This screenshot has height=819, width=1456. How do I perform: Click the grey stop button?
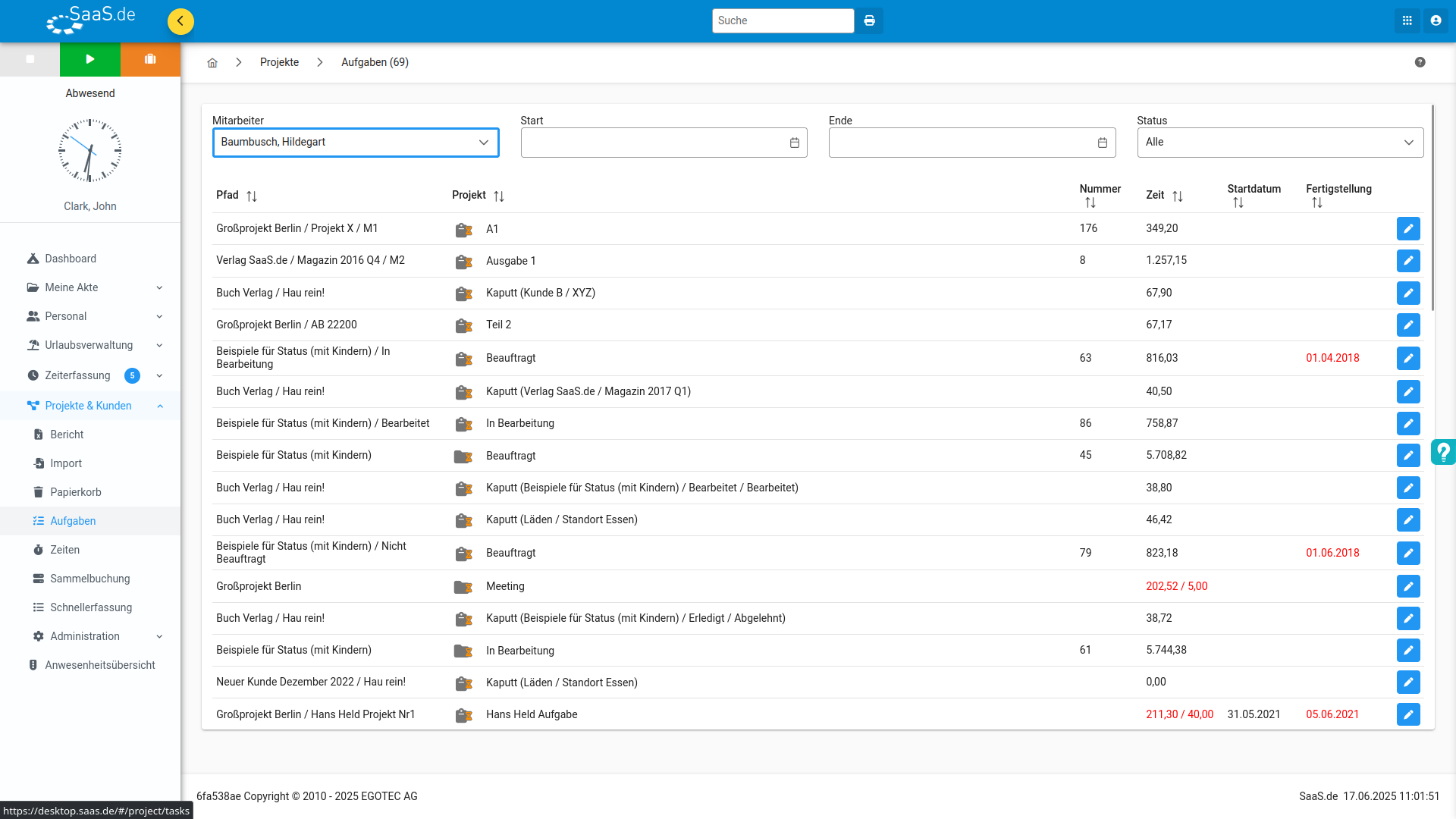30,59
